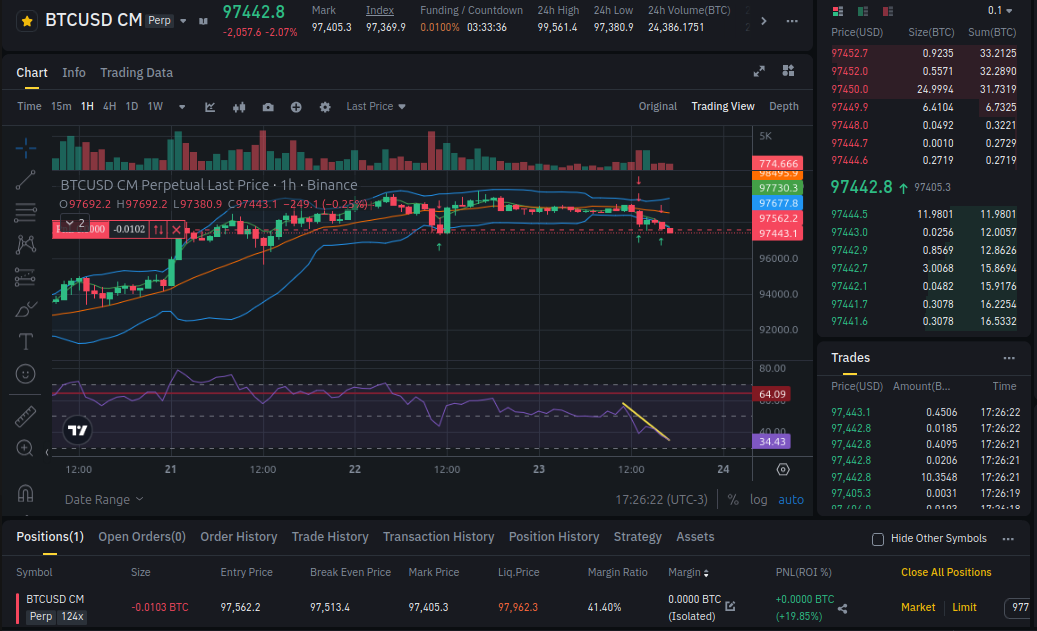Image resolution: width=1037 pixels, height=631 pixels.
Task: Select the forecasting position tool
Action: coord(25,276)
